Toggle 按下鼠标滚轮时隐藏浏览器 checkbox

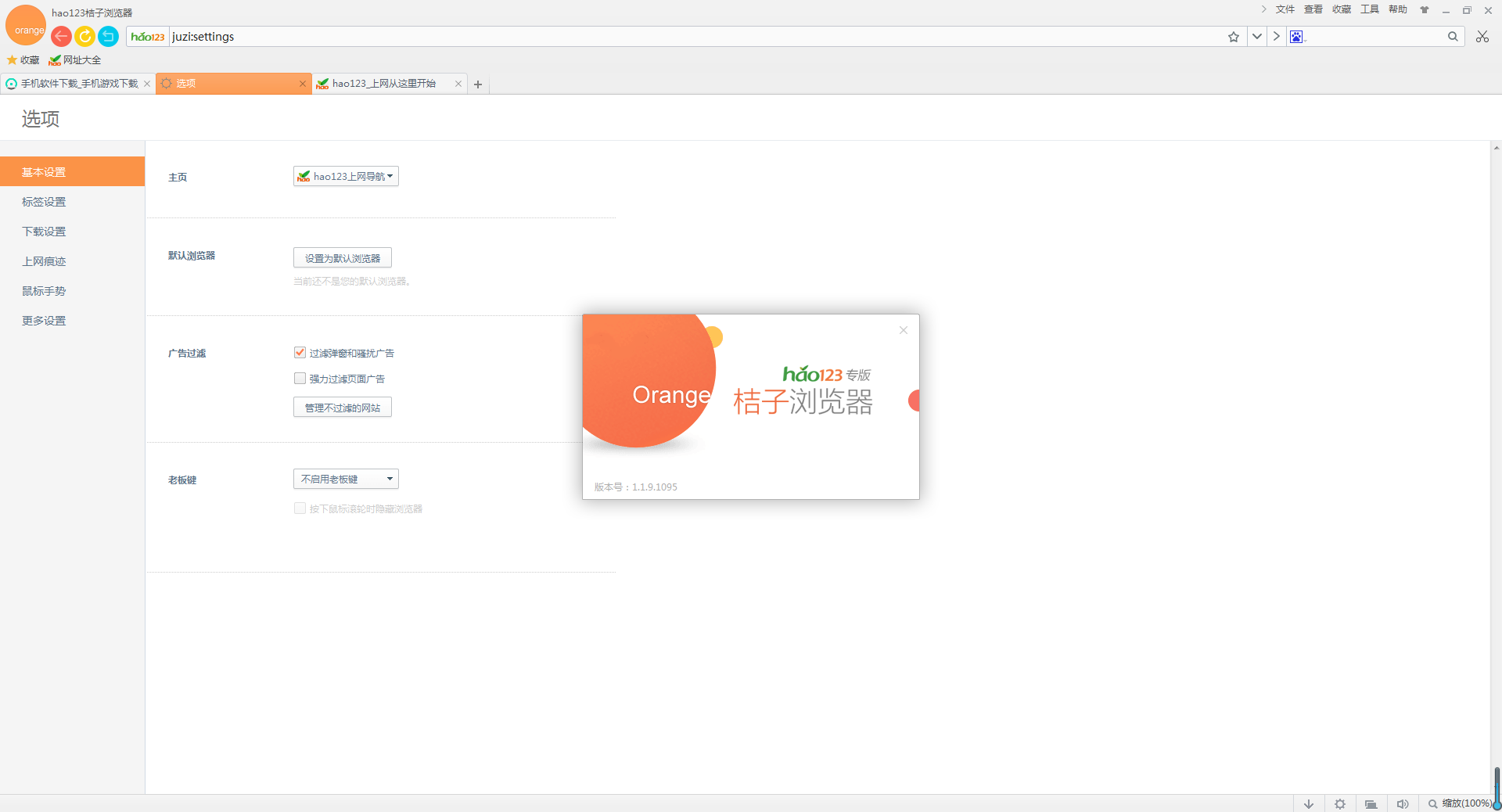click(x=300, y=508)
